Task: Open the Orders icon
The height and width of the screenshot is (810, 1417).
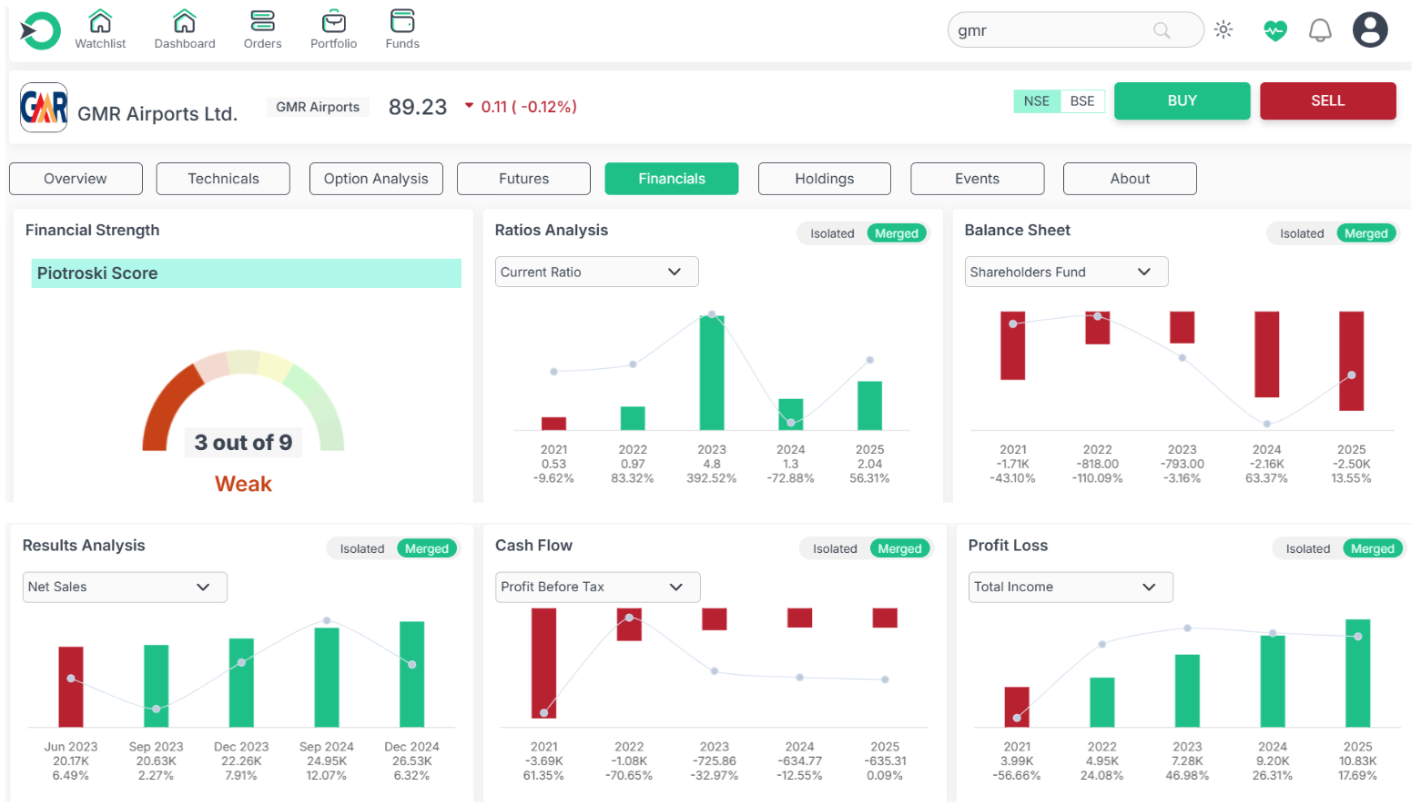Action: [x=262, y=22]
